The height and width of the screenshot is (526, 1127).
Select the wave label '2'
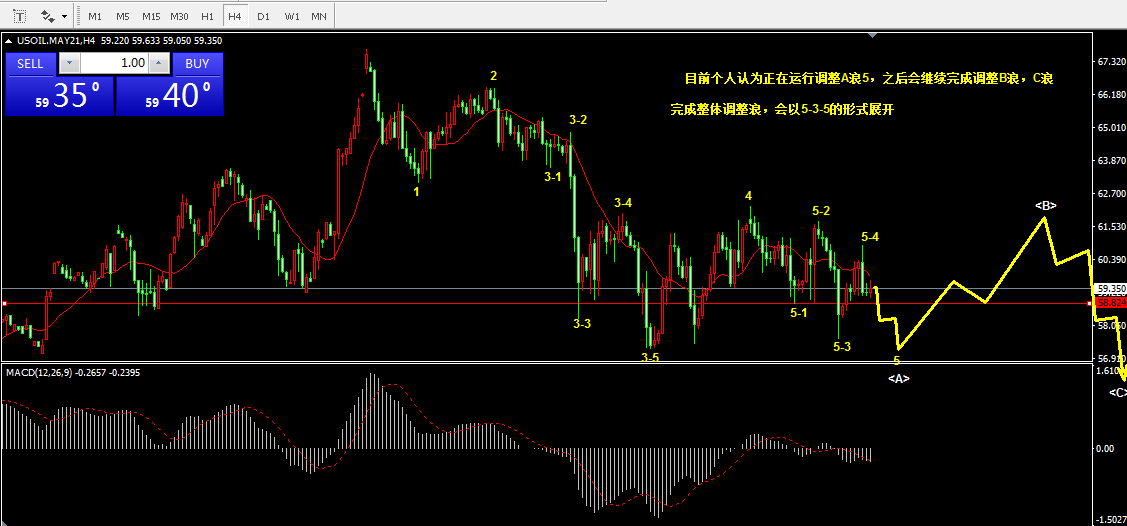(x=493, y=75)
